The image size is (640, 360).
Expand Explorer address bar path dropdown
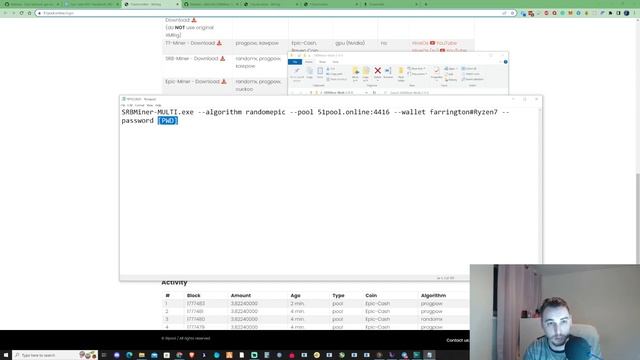tap(367, 93)
